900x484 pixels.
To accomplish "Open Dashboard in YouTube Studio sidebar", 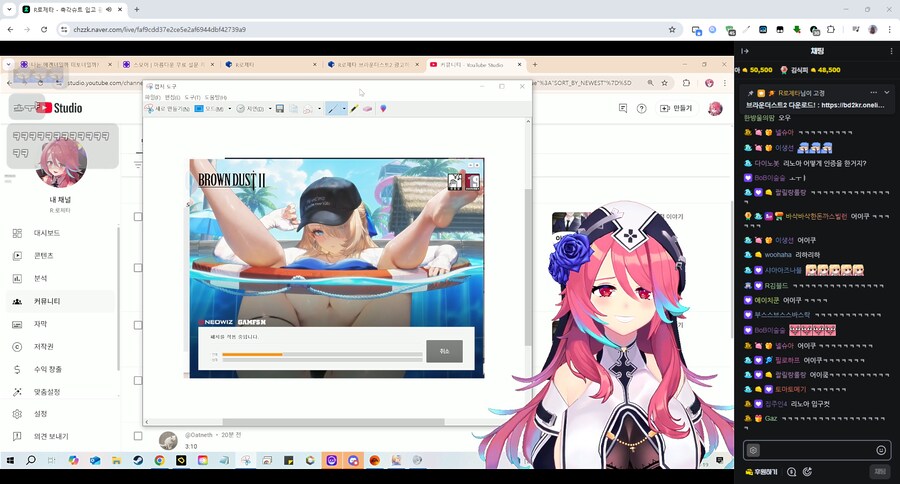I will [60, 233].
